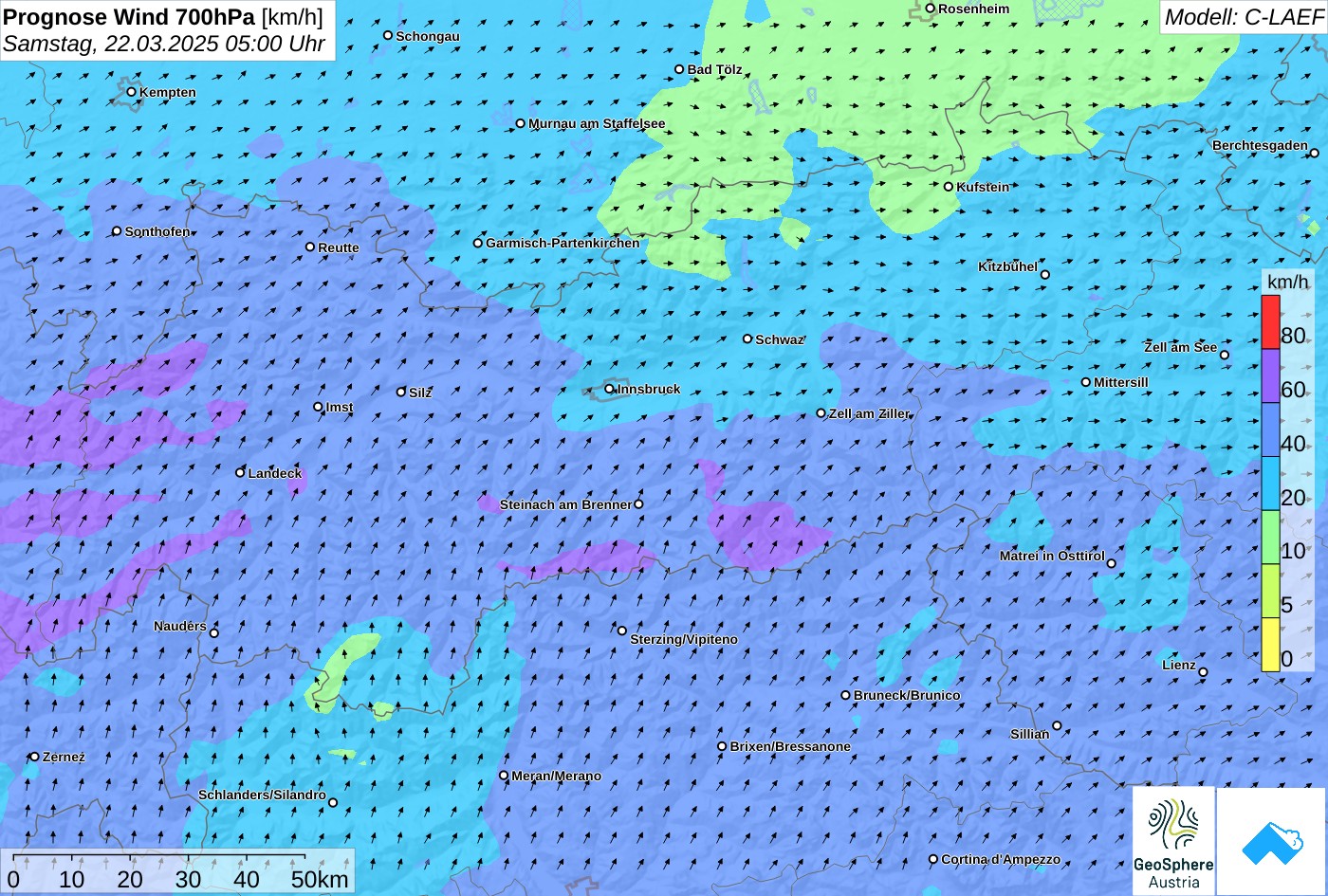This screenshot has width=1328, height=896.
Task: Select the yellow 0–5 legend swatch
Action: (1270, 645)
